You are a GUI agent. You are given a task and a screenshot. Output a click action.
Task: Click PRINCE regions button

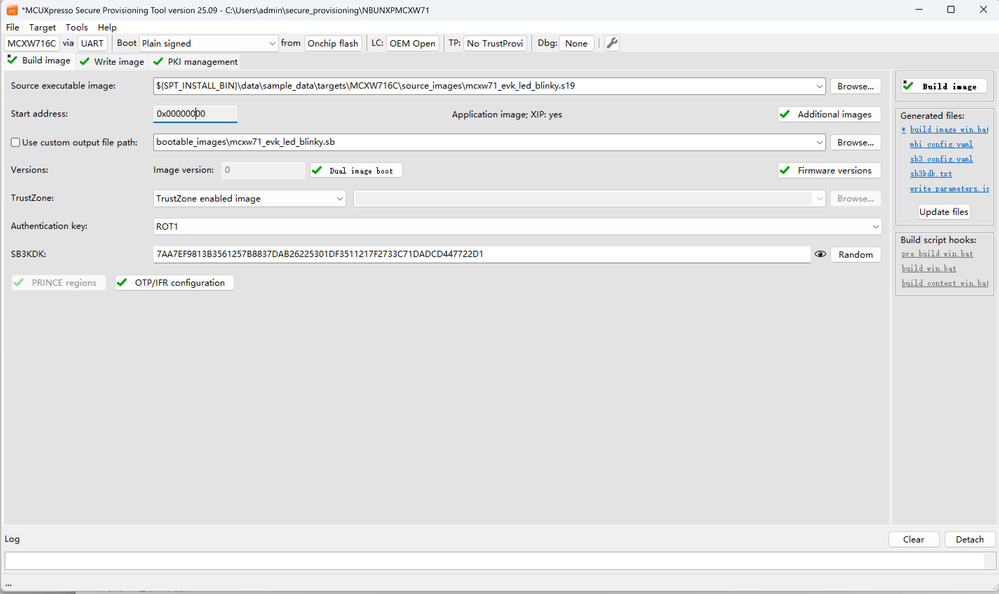tap(58, 283)
